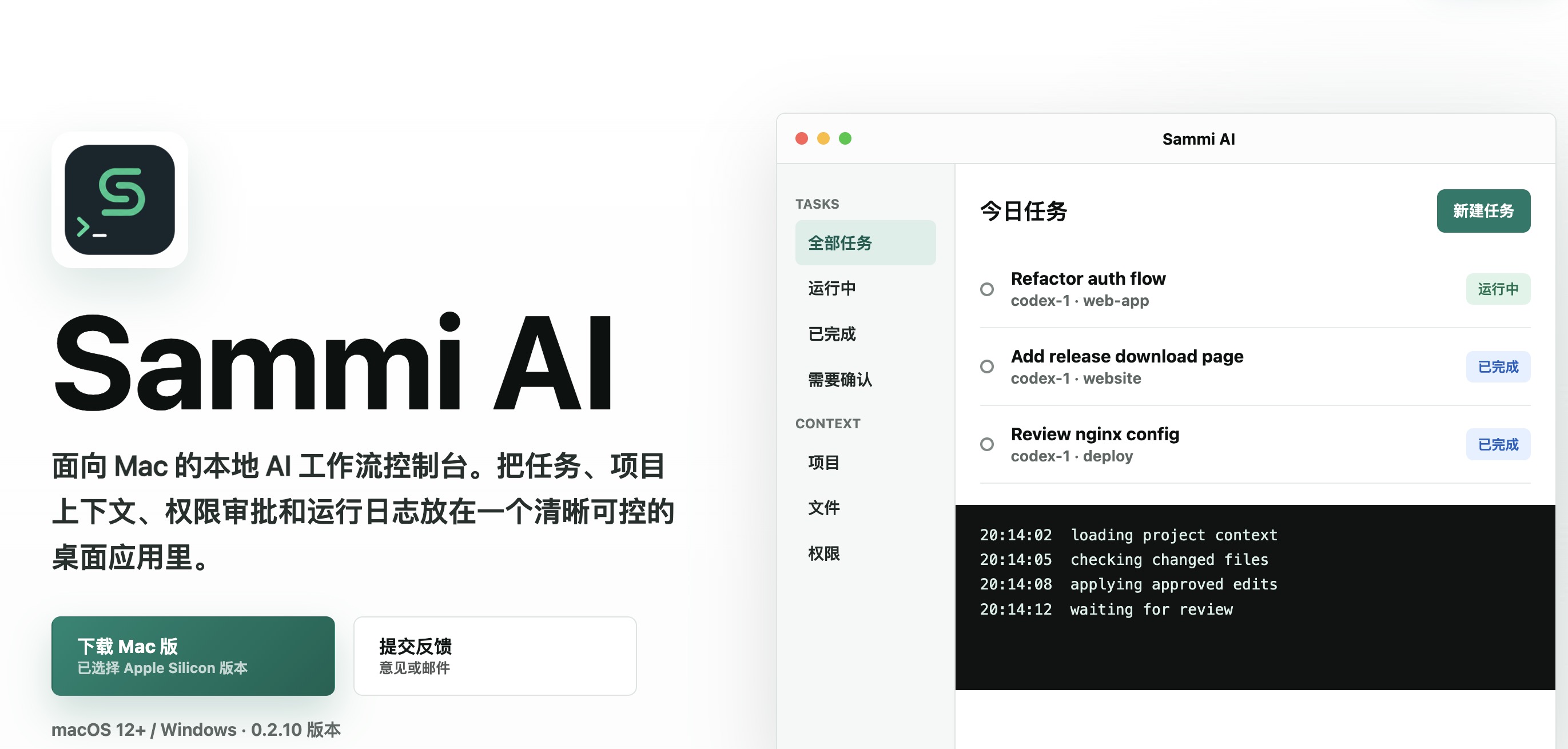This screenshot has height=749, width=1568.
Task: Click the large Sammi AI headline
Action: [333, 362]
